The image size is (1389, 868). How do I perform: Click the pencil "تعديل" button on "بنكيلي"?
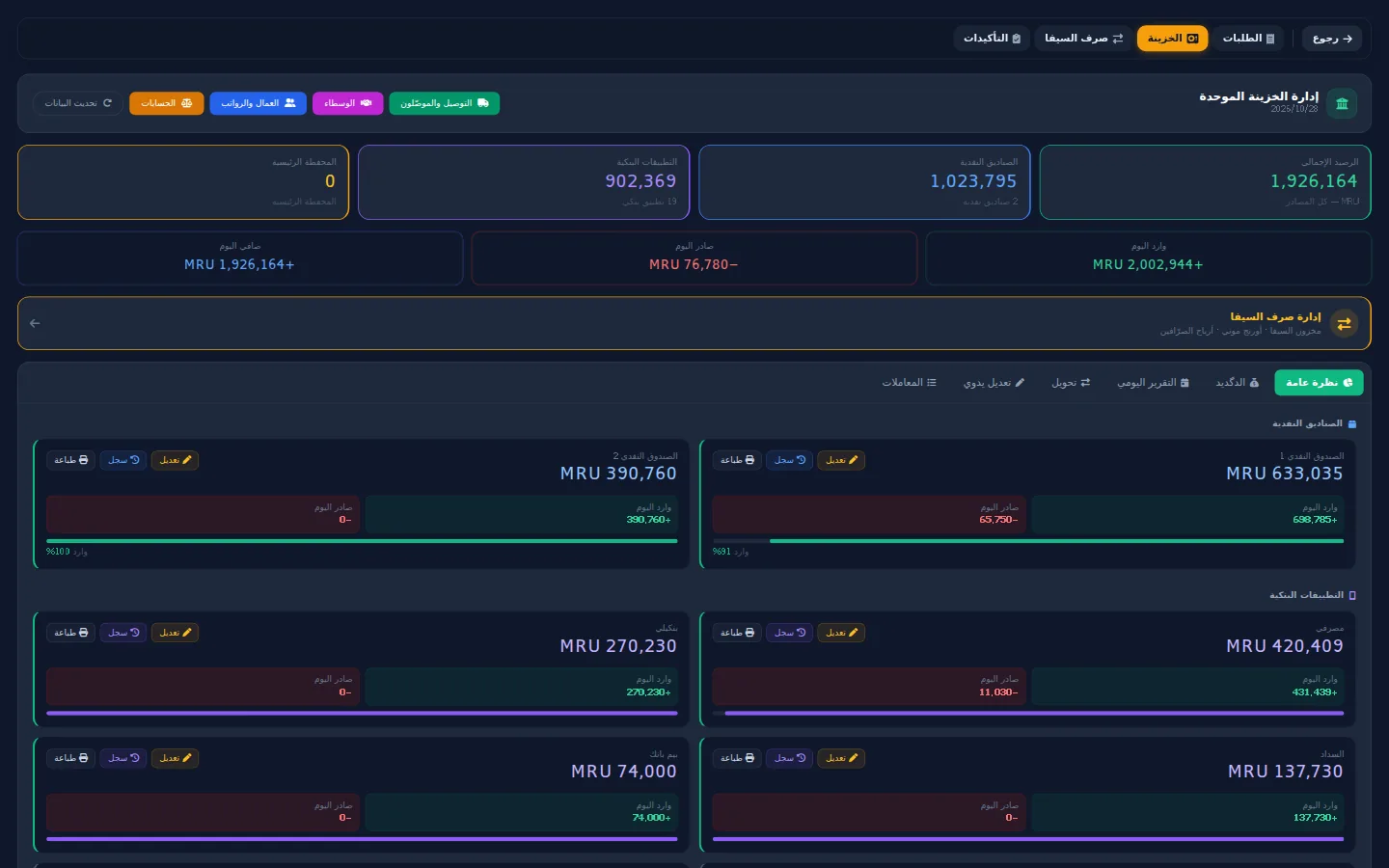pyautogui.click(x=175, y=633)
